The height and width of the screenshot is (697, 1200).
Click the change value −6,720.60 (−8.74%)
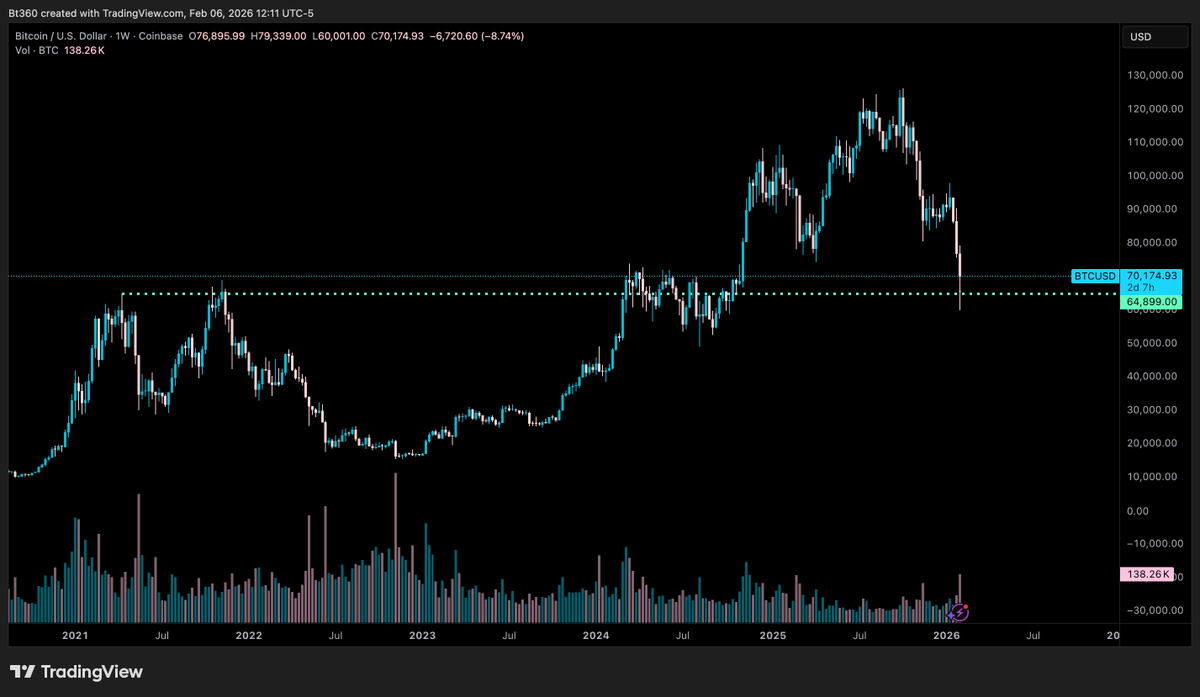[476, 36]
